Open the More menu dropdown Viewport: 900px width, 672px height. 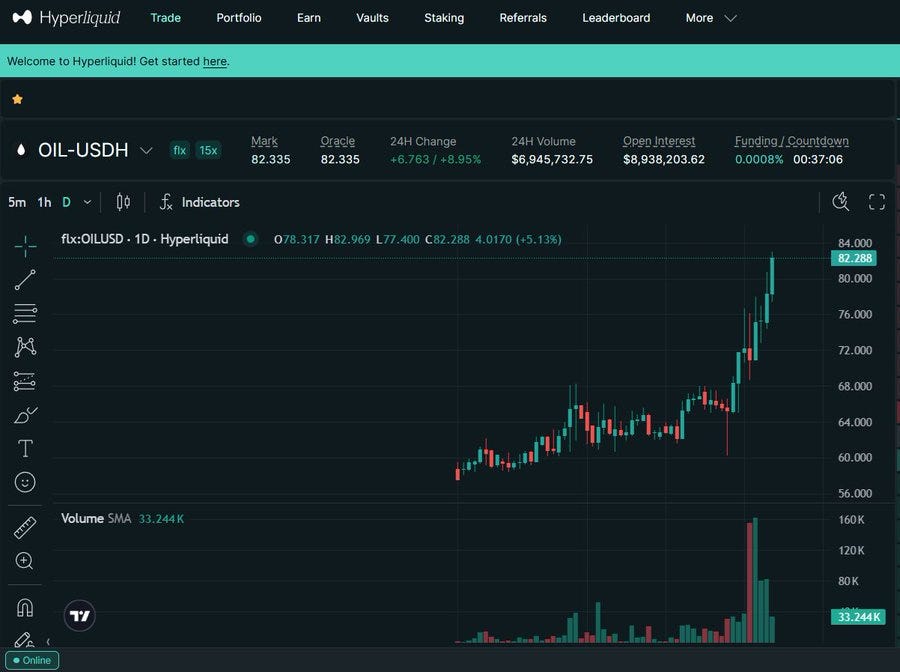(x=711, y=18)
